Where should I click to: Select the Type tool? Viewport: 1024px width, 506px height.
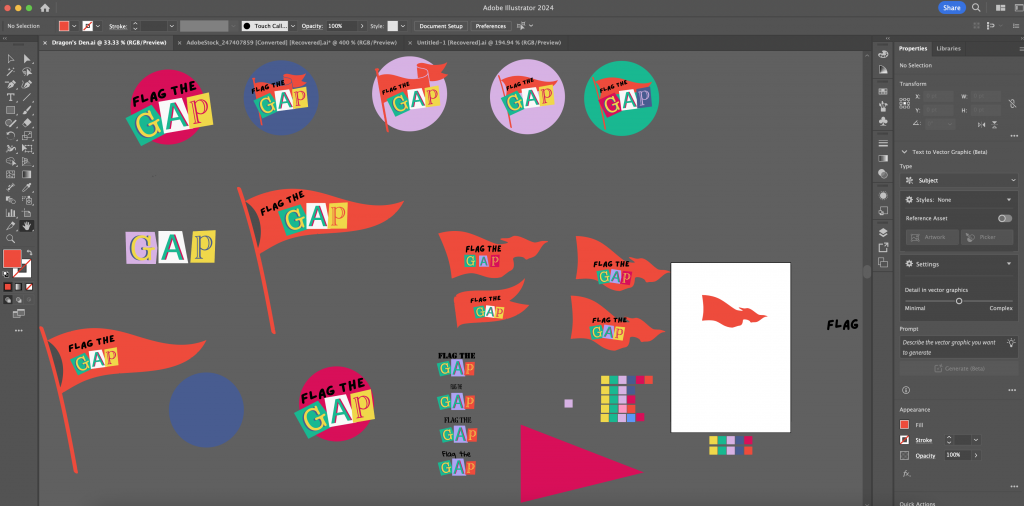(11, 97)
